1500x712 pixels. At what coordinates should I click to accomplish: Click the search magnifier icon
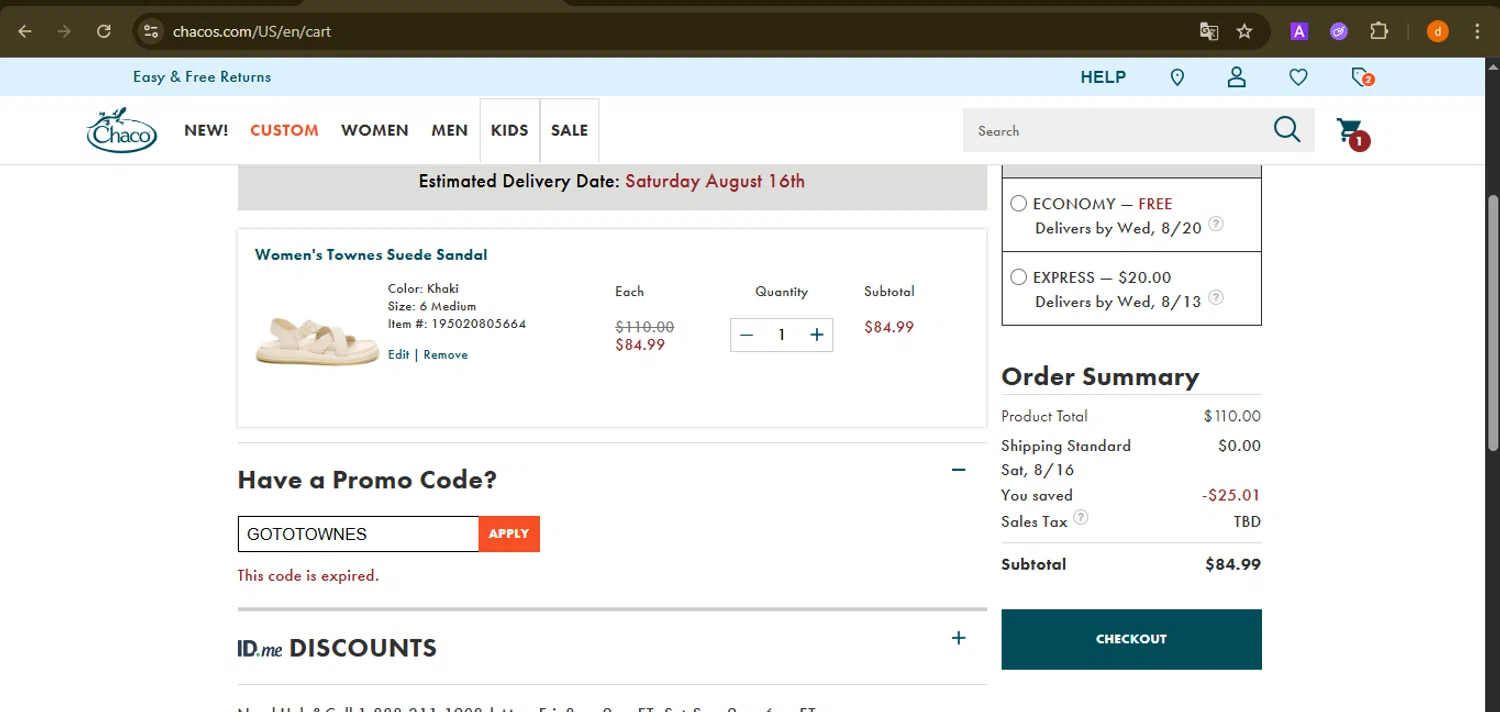click(x=1286, y=129)
